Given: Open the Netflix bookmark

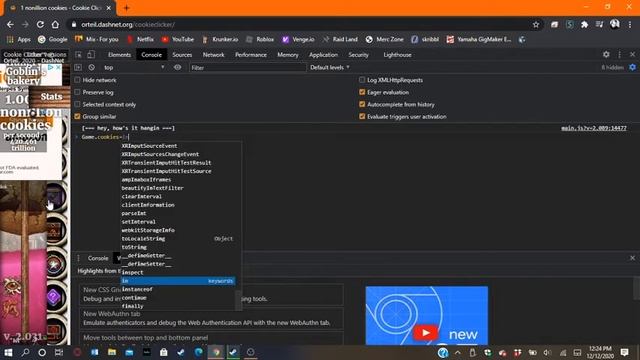Looking at the screenshot, I should click(140, 40).
